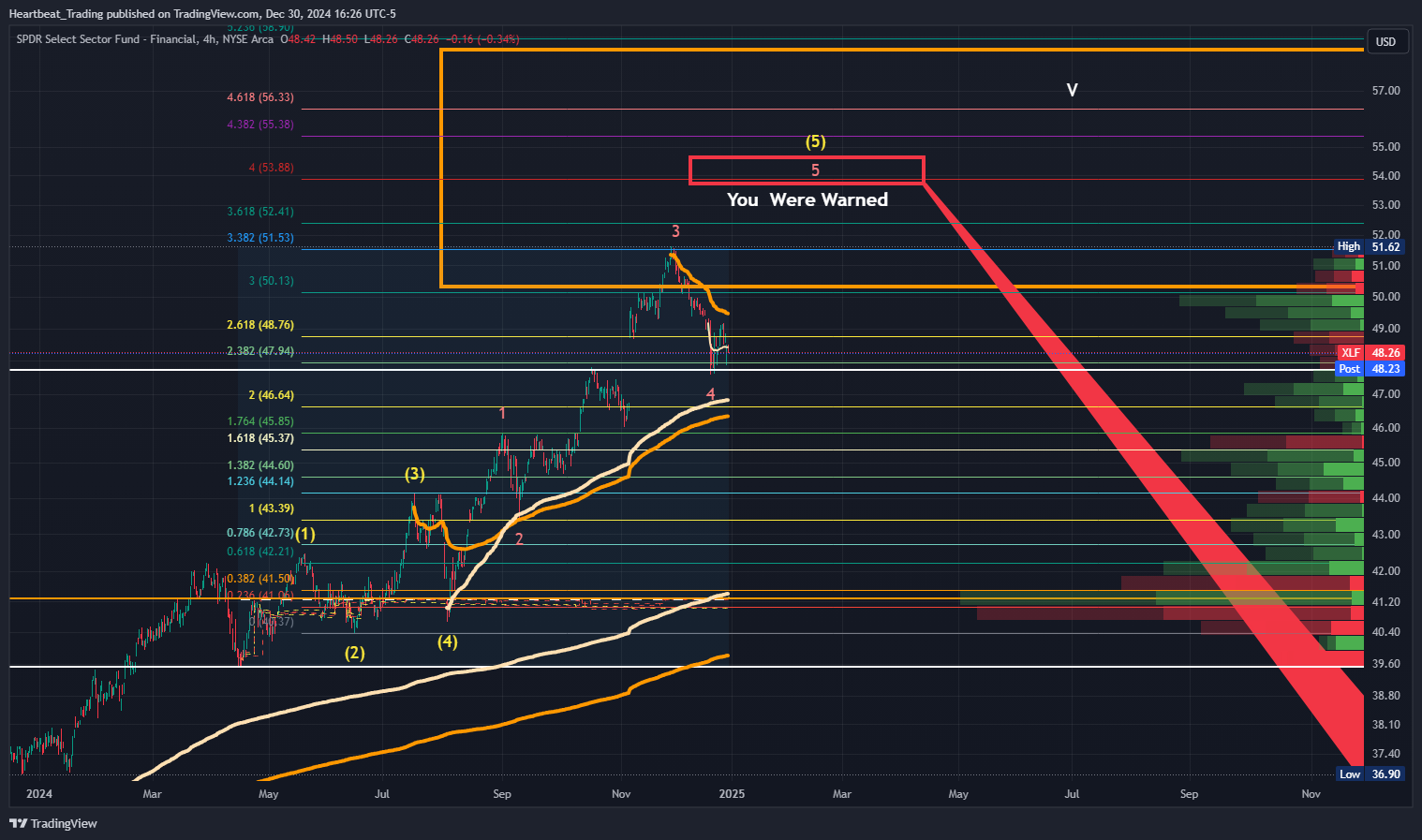The width and height of the screenshot is (1422, 840).
Task: Click the SPDR Select Sector Fund symbol title
Action: coord(145,39)
